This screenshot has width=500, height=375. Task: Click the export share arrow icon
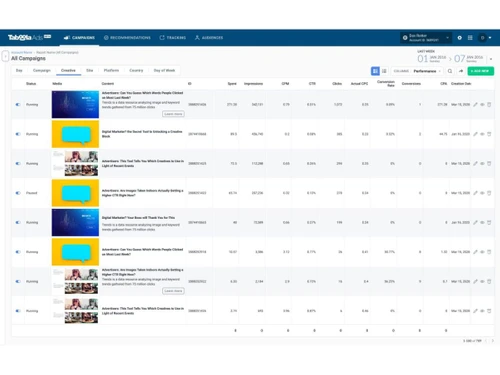[x=461, y=71]
